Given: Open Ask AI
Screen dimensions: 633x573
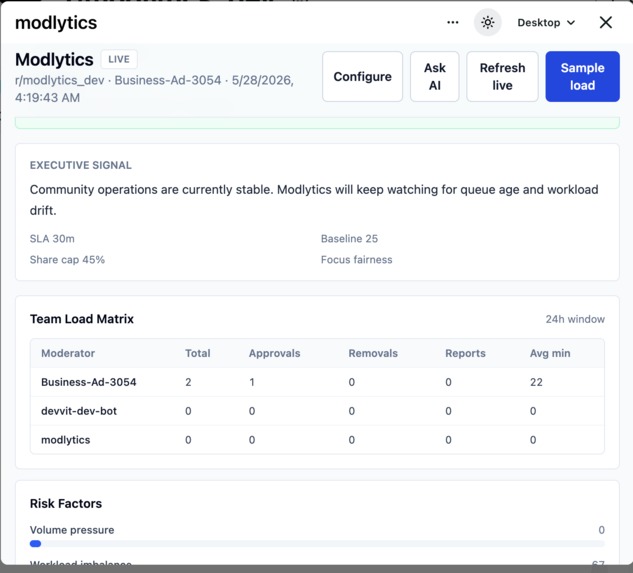Looking at the screenshot, I should [435, 76].
